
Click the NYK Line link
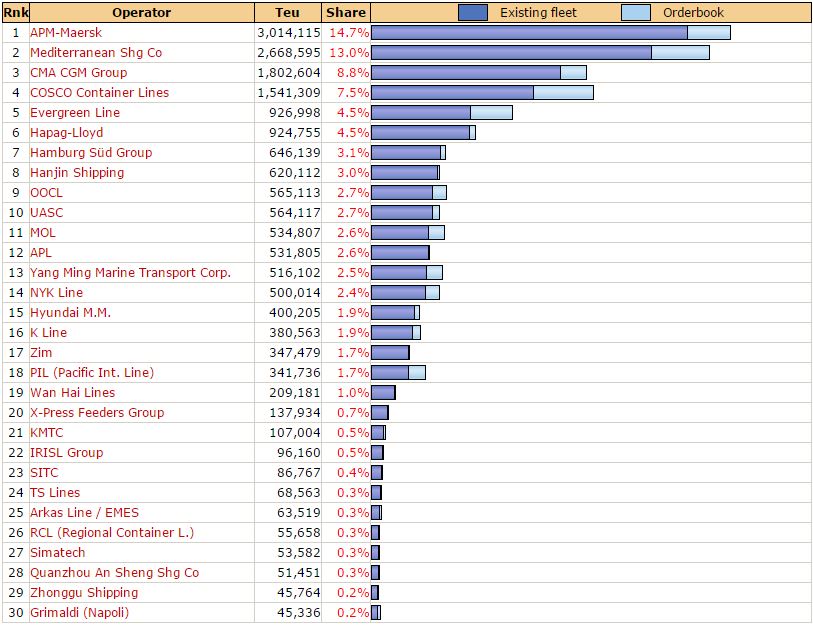coord(57,292)
